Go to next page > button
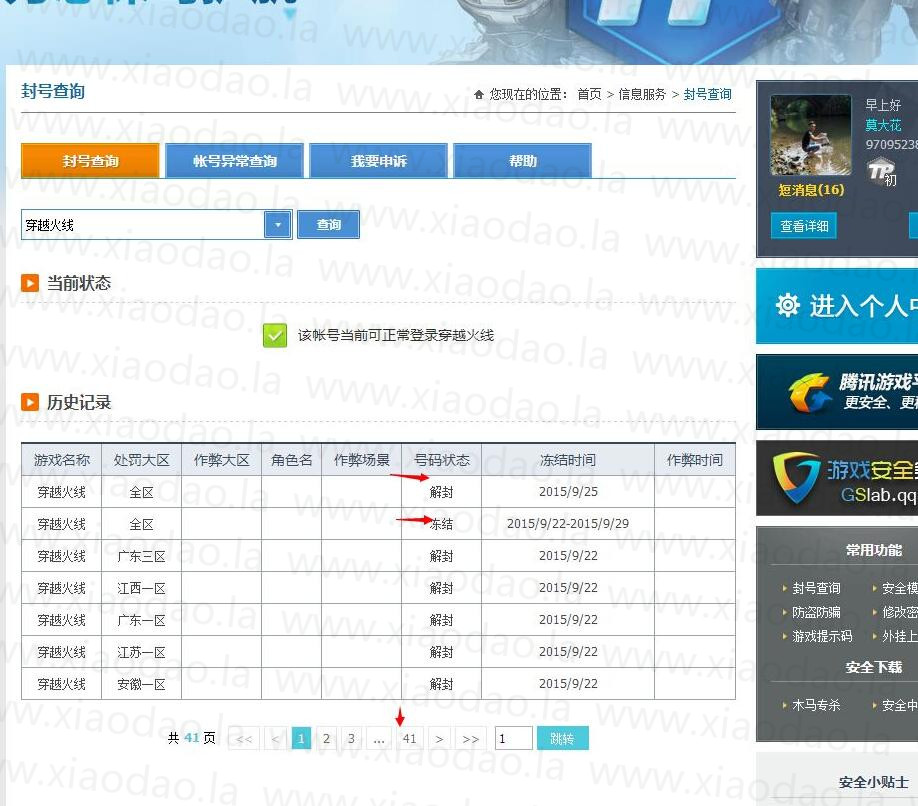This screenshot has height=806, width=918. click(439, 739)
